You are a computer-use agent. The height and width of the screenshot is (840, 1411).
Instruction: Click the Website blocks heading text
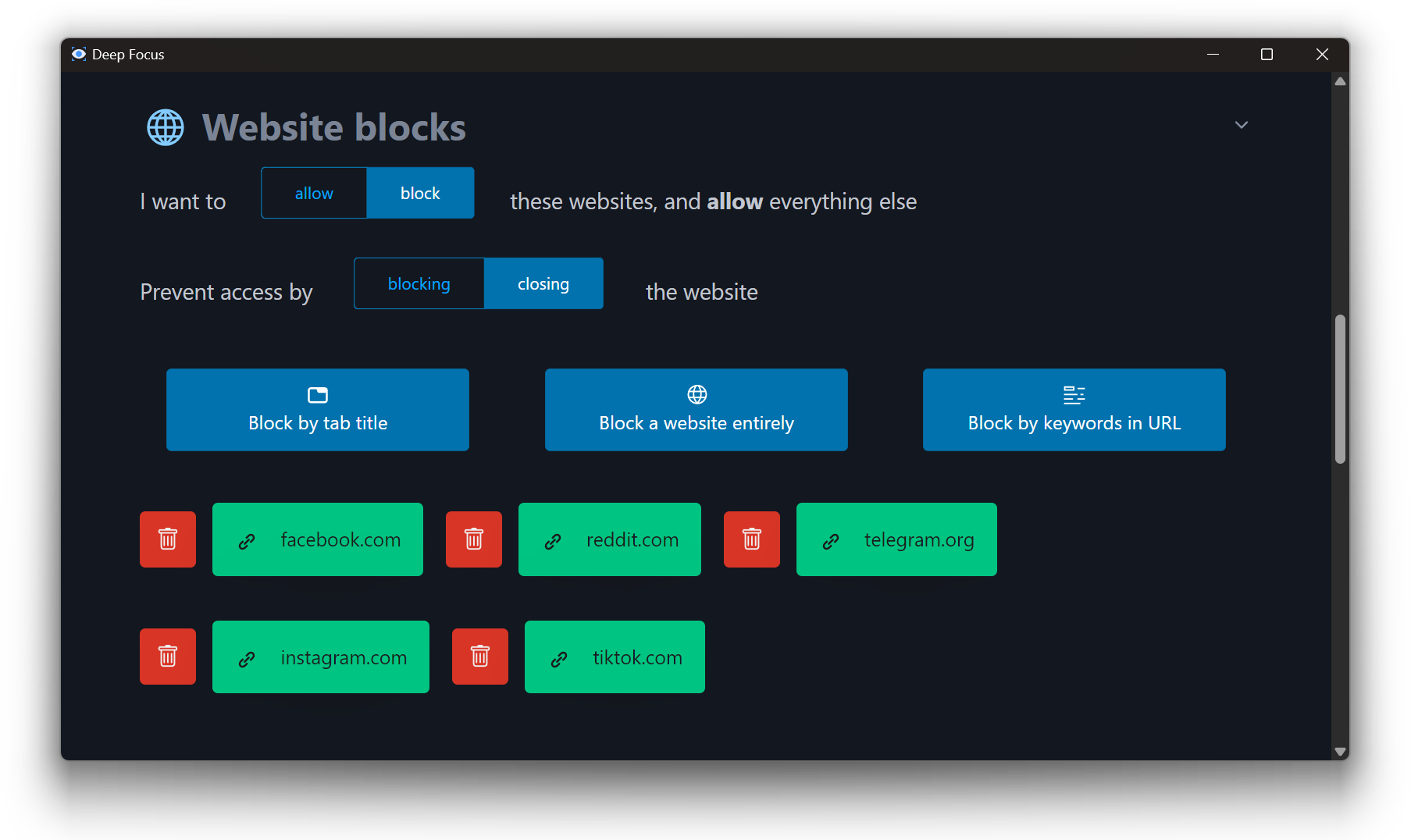tap(334, 127)
